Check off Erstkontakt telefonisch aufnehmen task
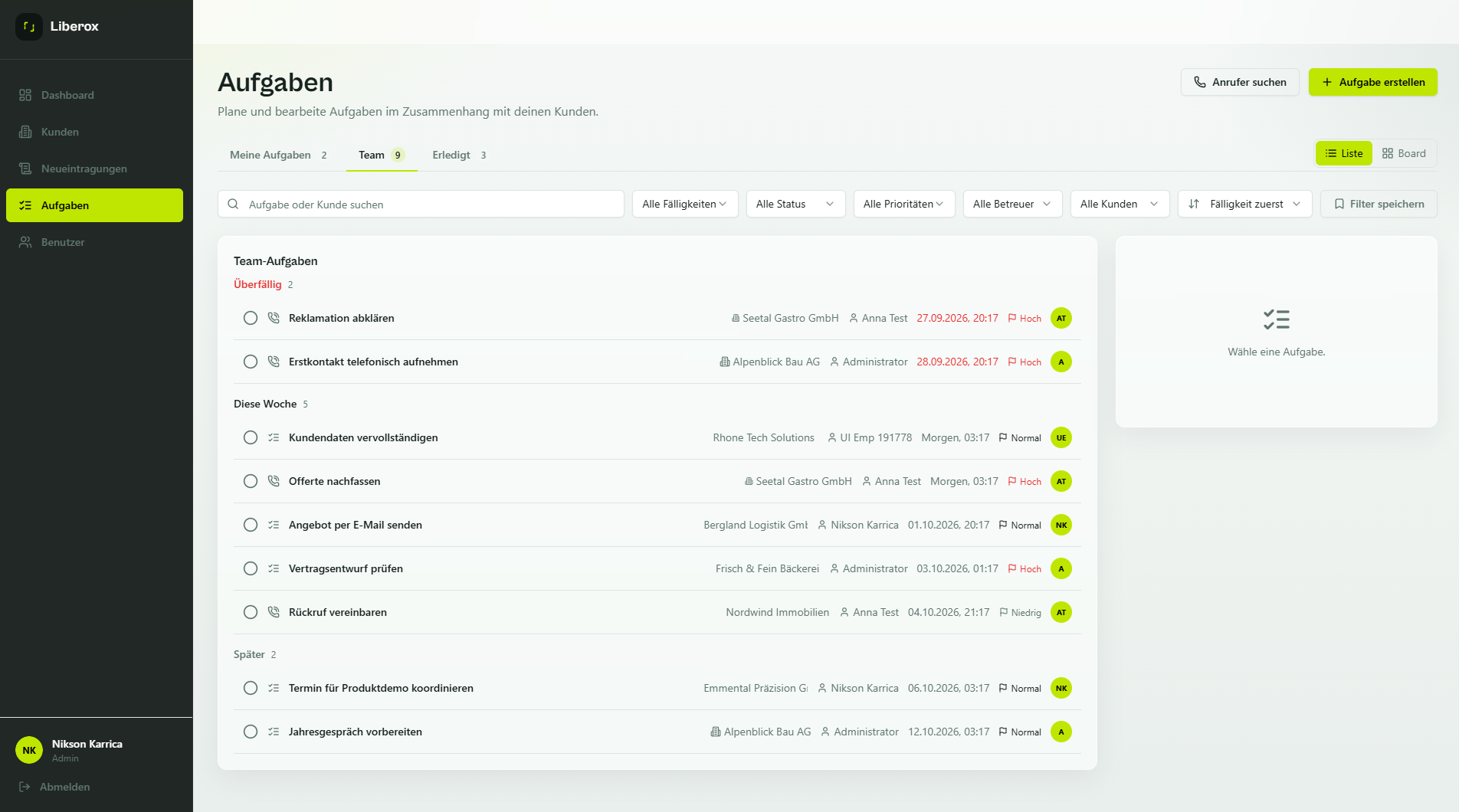Image resolution: width=1459 pixels, height=812 pixels. click(x=251, y=362)
